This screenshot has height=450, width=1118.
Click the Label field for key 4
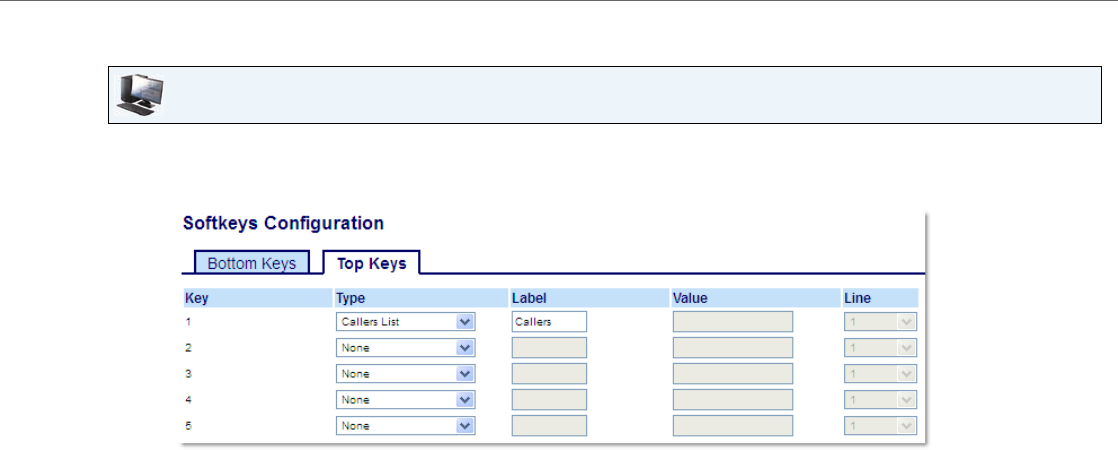[549, 400]
